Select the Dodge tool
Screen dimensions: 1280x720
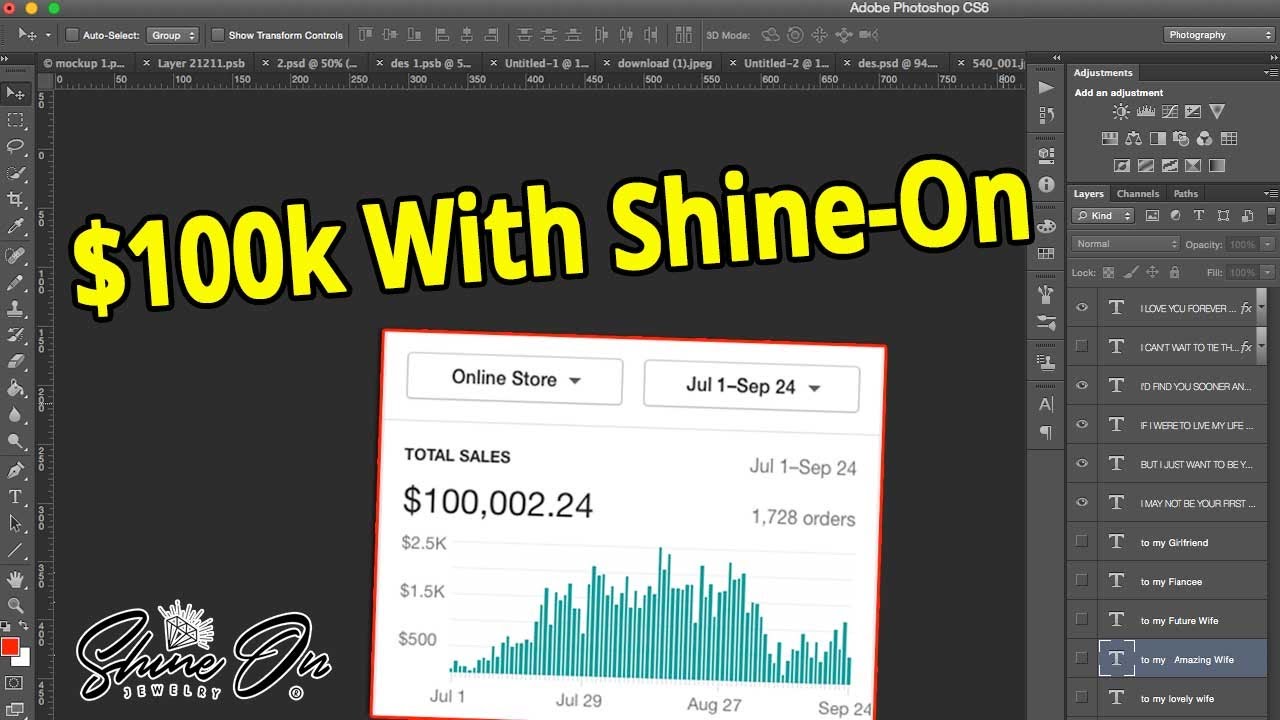(x=15, y=440)
